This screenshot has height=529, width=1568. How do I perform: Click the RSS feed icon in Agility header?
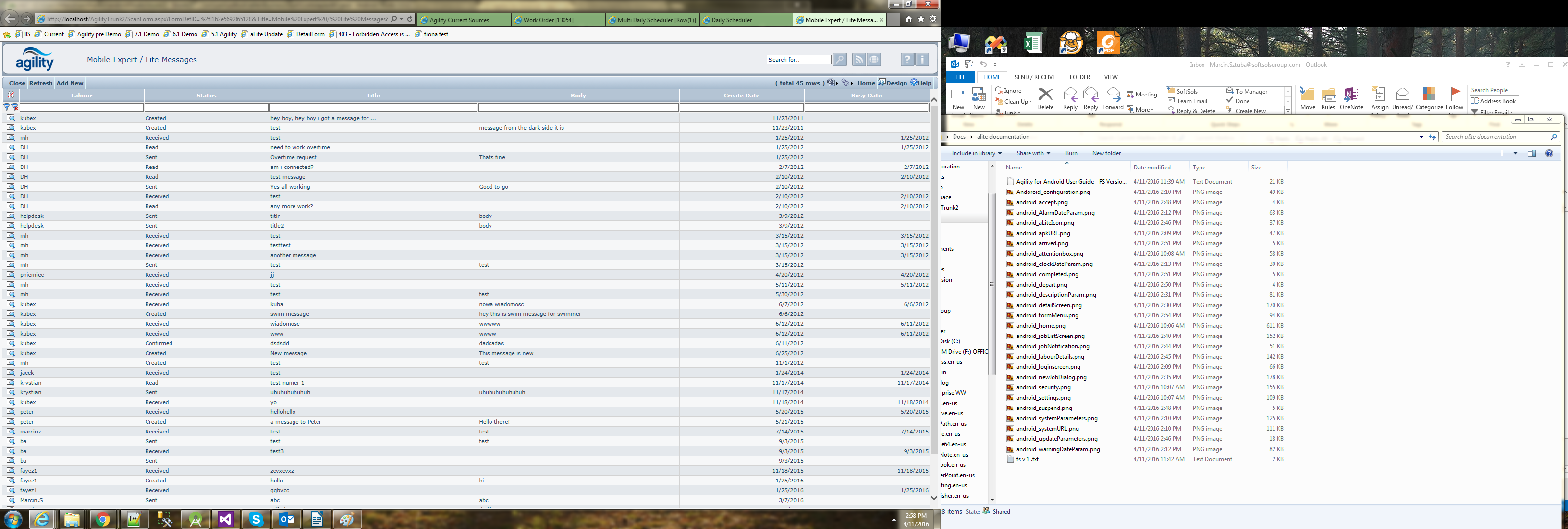(x=858, y=59)
